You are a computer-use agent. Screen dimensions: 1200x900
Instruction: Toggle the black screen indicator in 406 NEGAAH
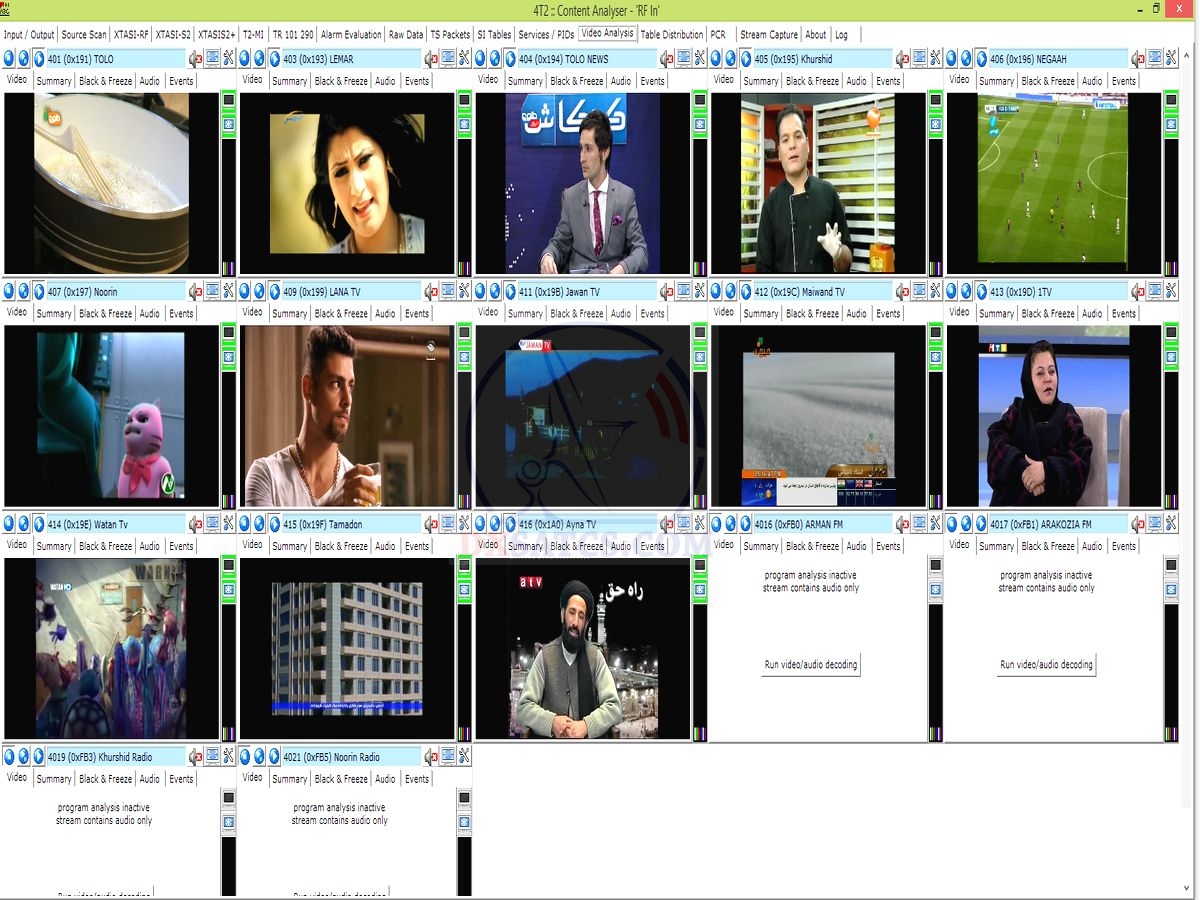(1171, 101)
